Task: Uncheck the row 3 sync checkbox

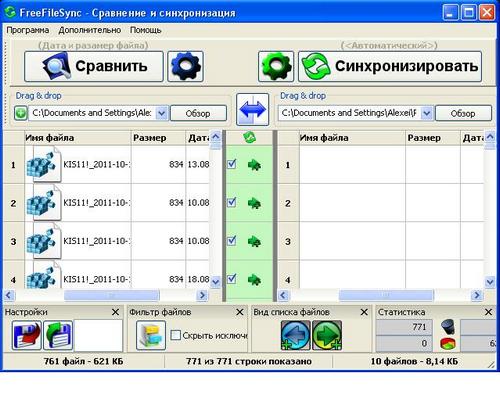Action: [x=232, y=240]
